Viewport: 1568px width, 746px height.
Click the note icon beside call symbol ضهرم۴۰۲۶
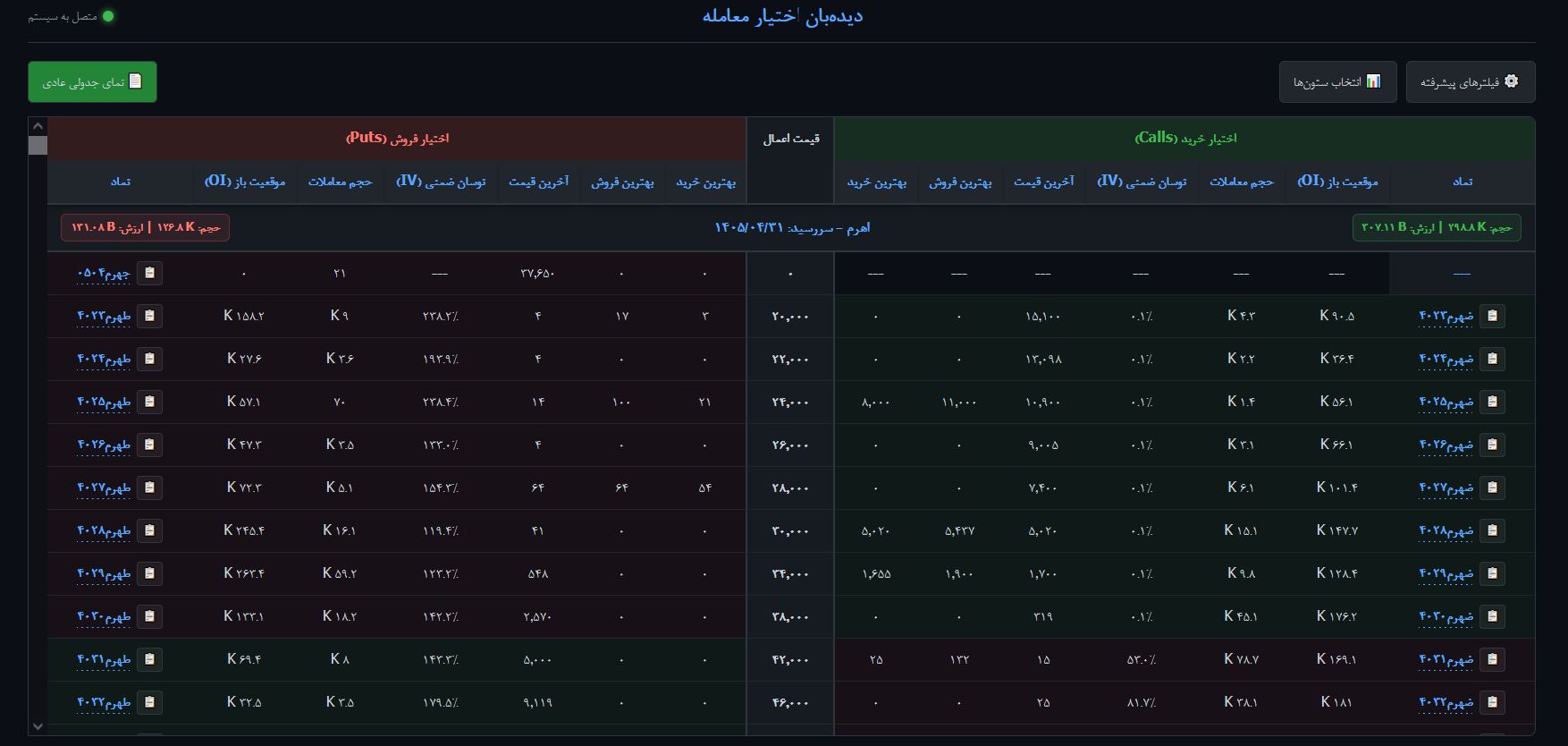tap(1491, 445)
